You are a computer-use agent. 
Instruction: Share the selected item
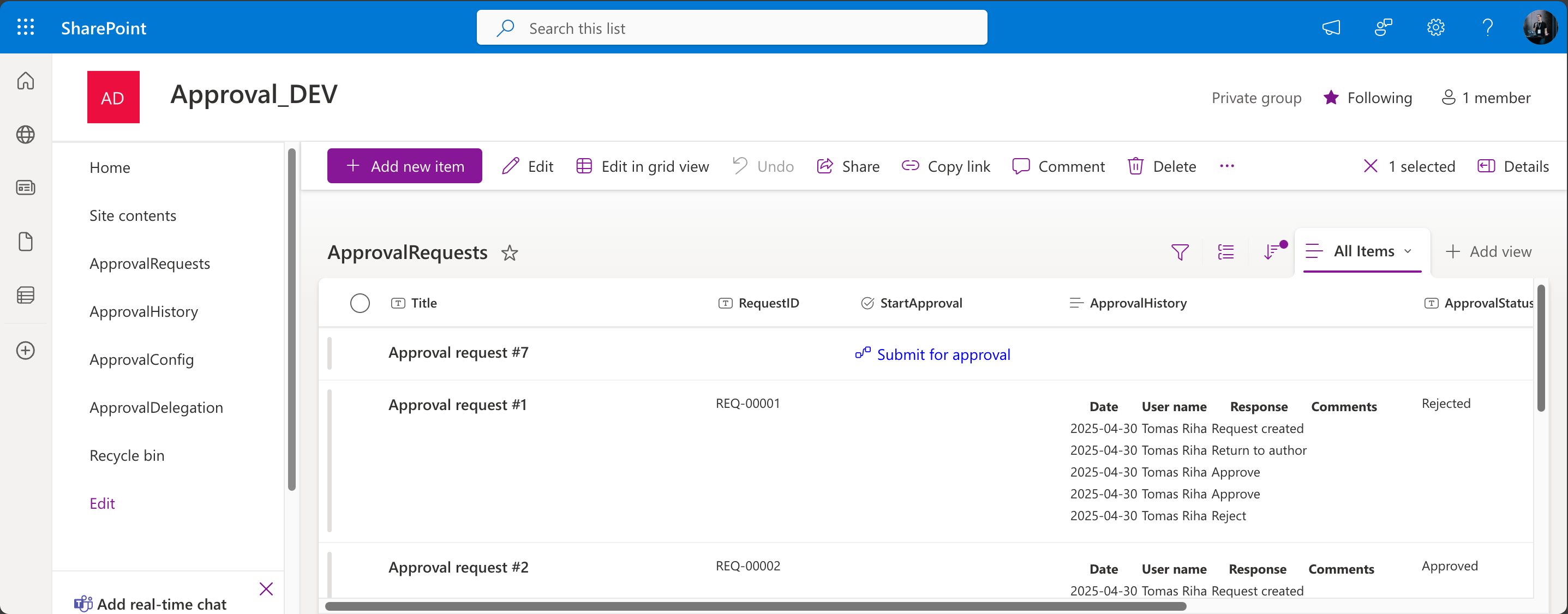[x=848, y=166]
